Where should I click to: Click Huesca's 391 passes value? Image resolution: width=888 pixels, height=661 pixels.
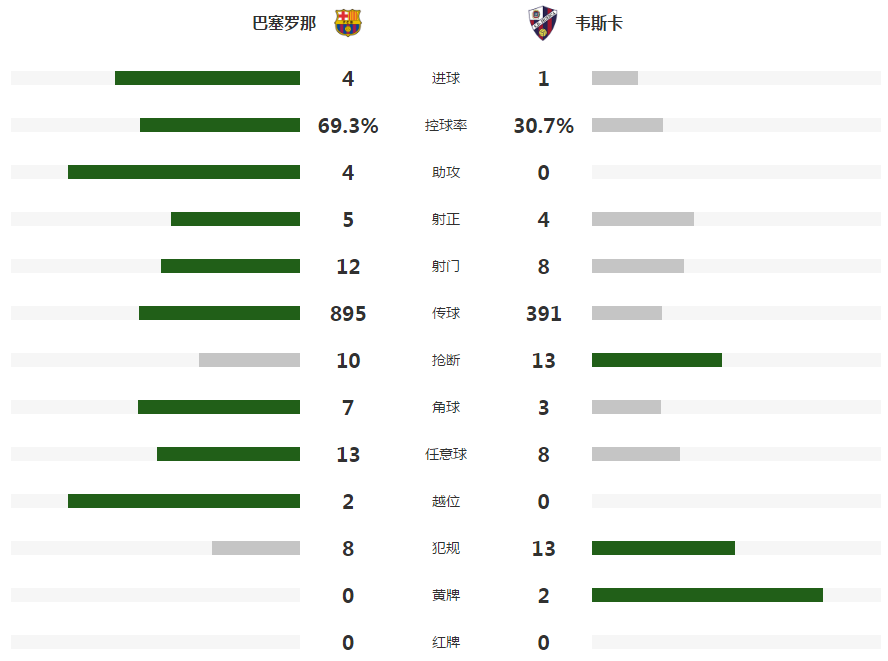(544, 313)
